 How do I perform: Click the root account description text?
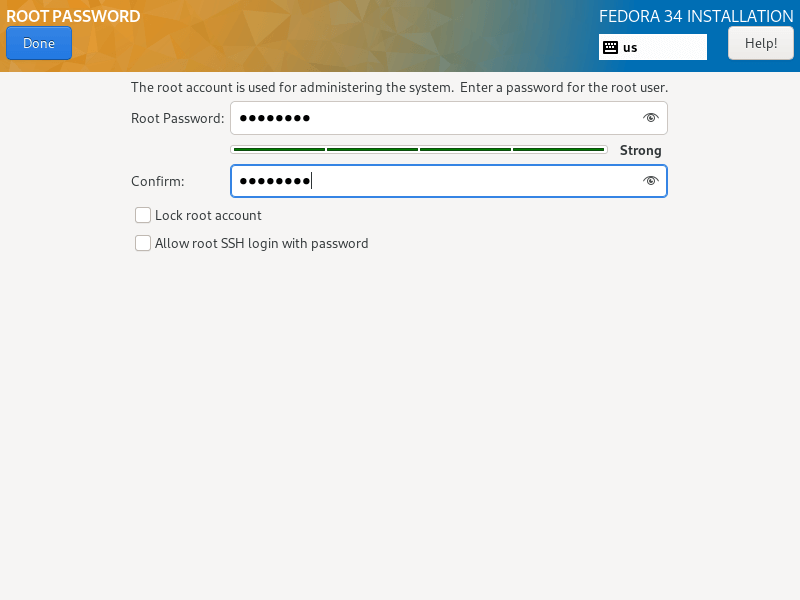(x=399, y=87)
